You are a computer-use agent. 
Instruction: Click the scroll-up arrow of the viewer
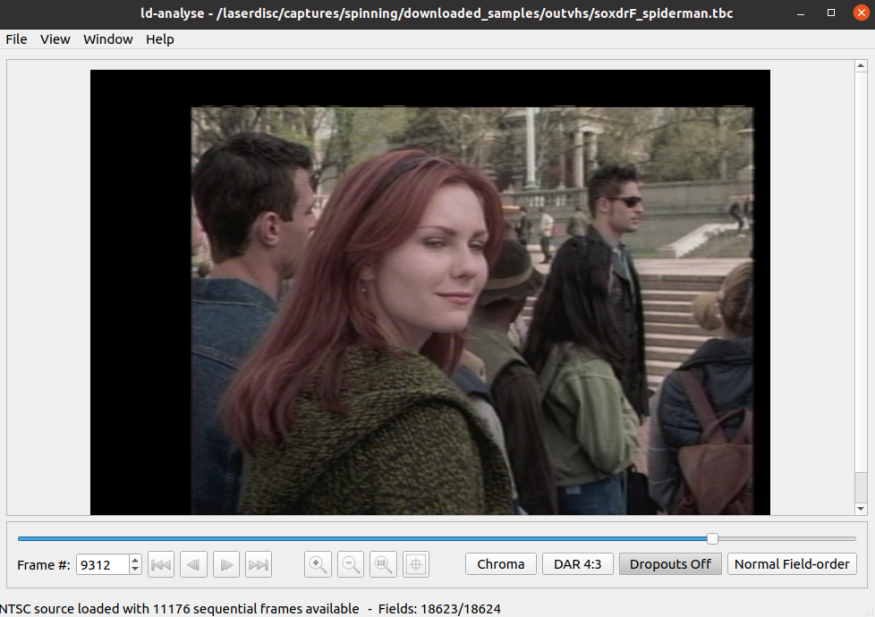pyautogui.click(x=861, y=66)
